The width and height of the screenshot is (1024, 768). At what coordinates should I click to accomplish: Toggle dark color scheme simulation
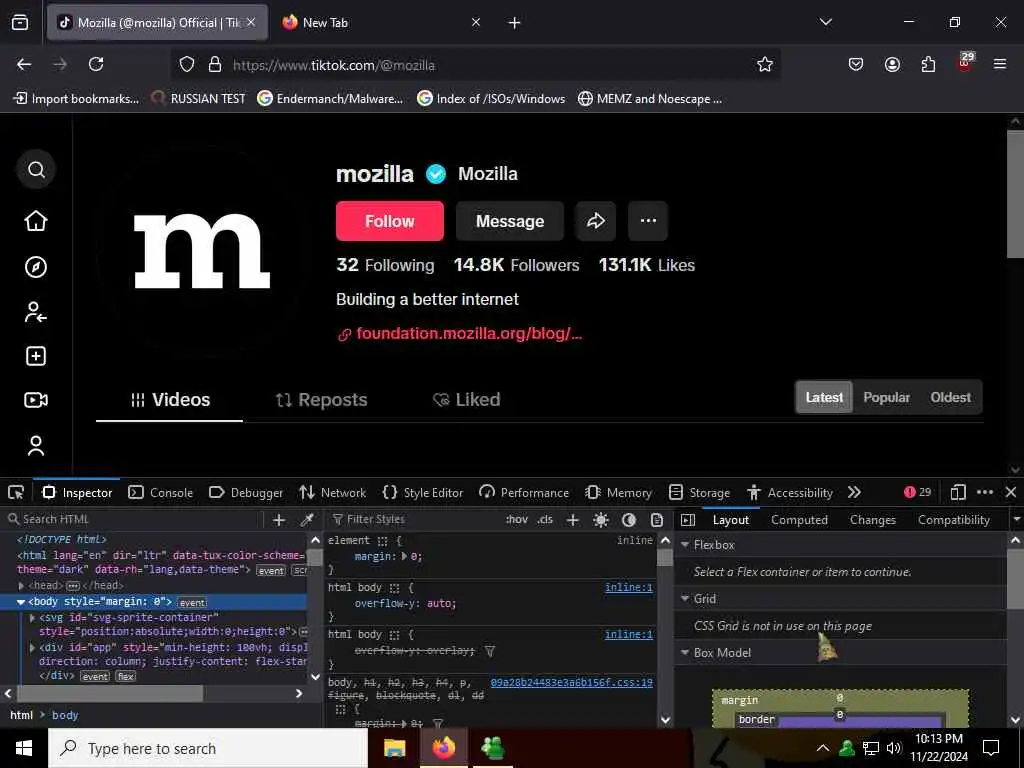[x=629, y=520]
